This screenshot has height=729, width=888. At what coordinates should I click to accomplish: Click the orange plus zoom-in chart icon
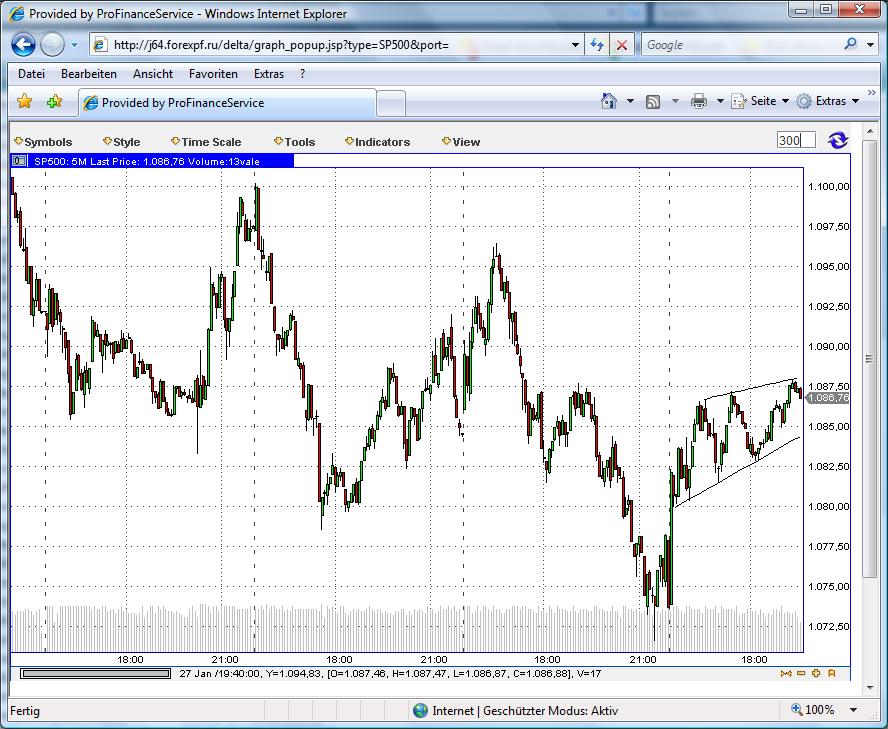[x=816, y=673]
